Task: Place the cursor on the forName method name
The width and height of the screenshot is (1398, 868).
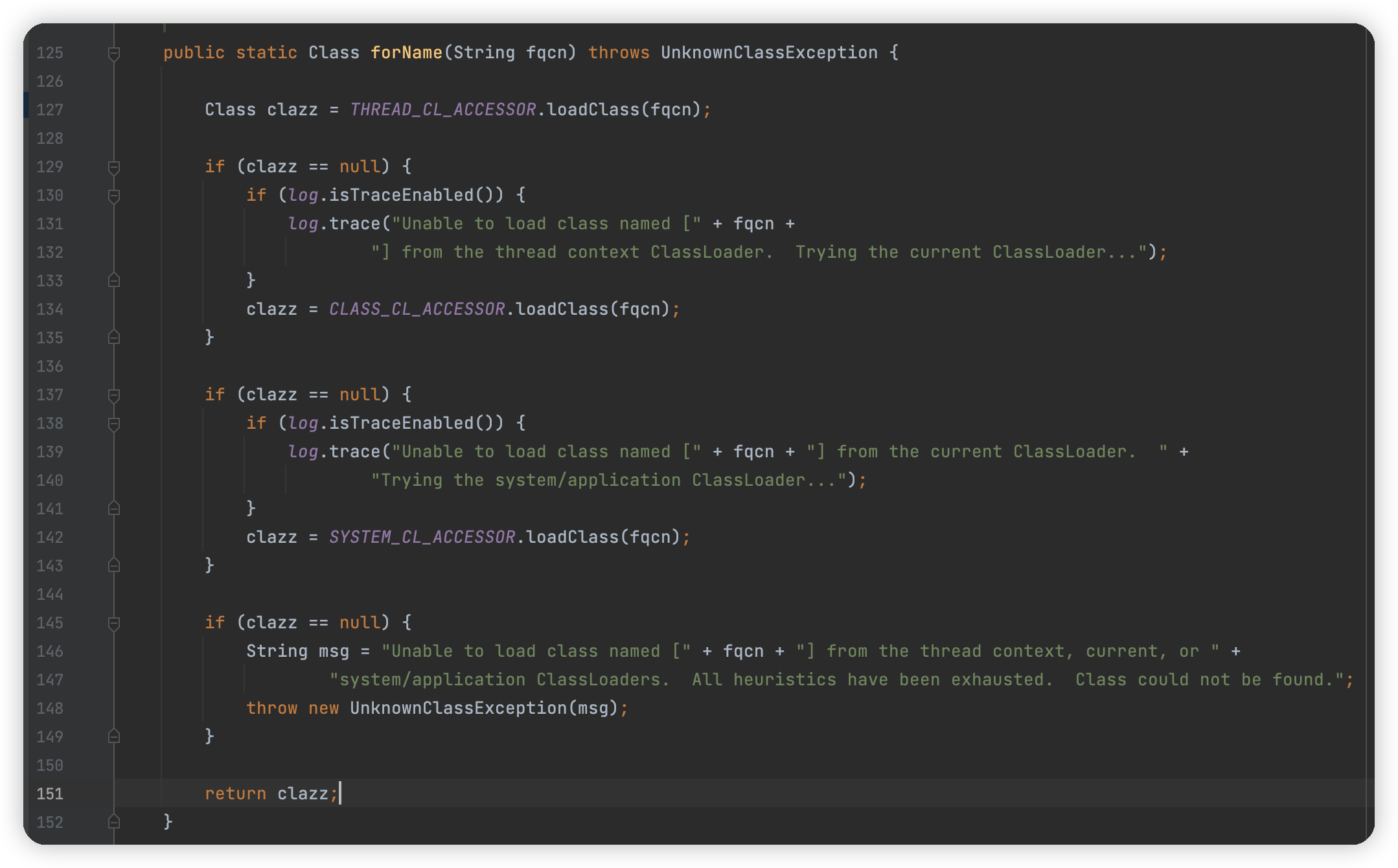Action: tap(406, 53)
